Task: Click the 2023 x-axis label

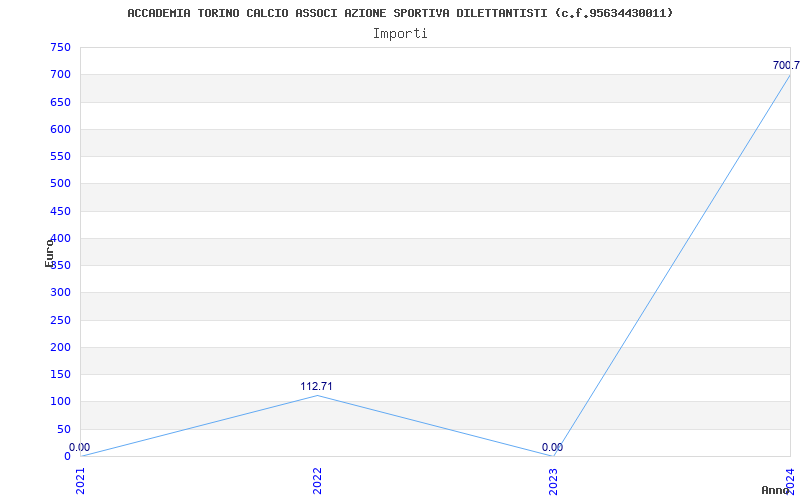Action: [554, 481]
